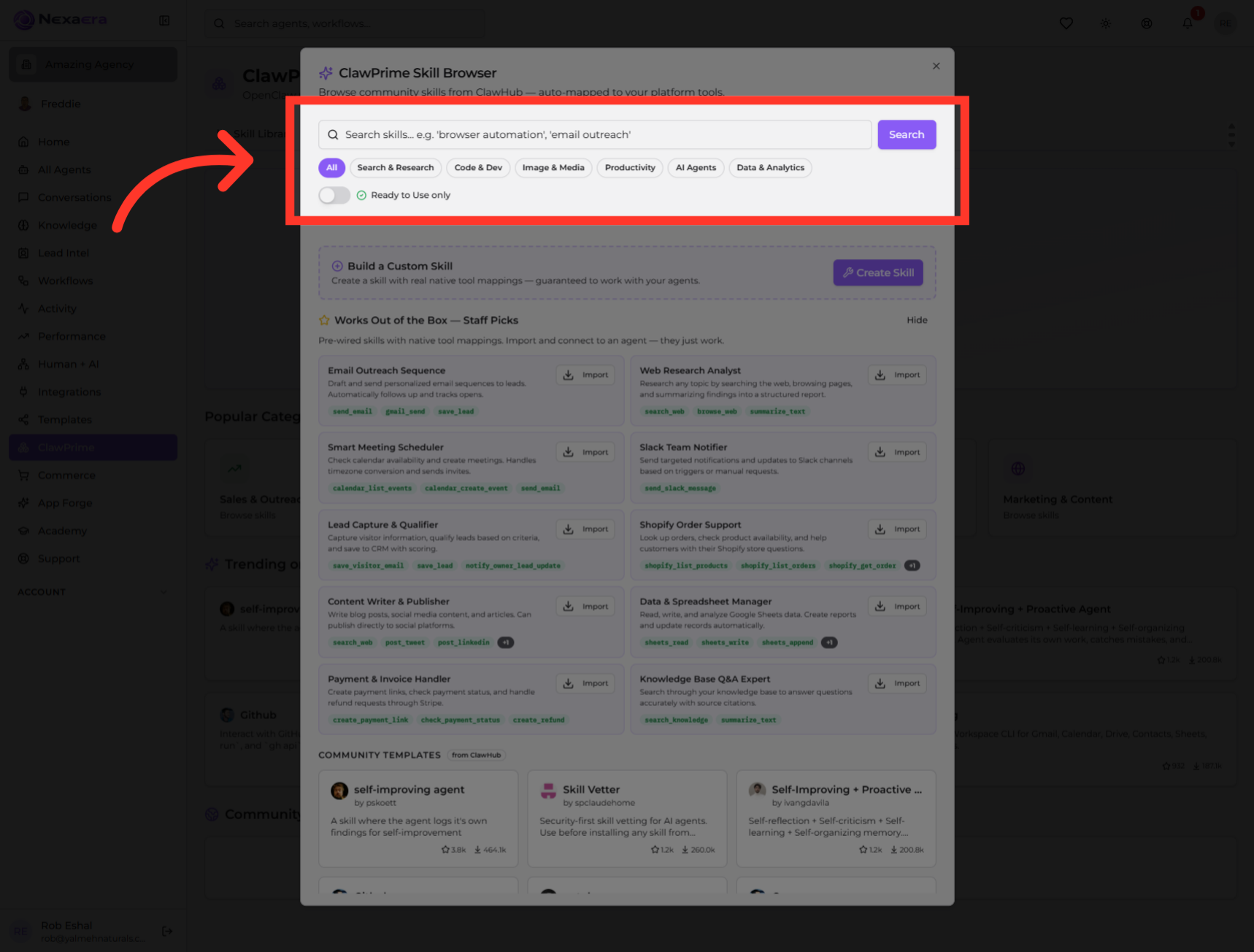Import the Slack Team Notifier skill
This screenshot has width=1254, height=952.
(897, 453)
